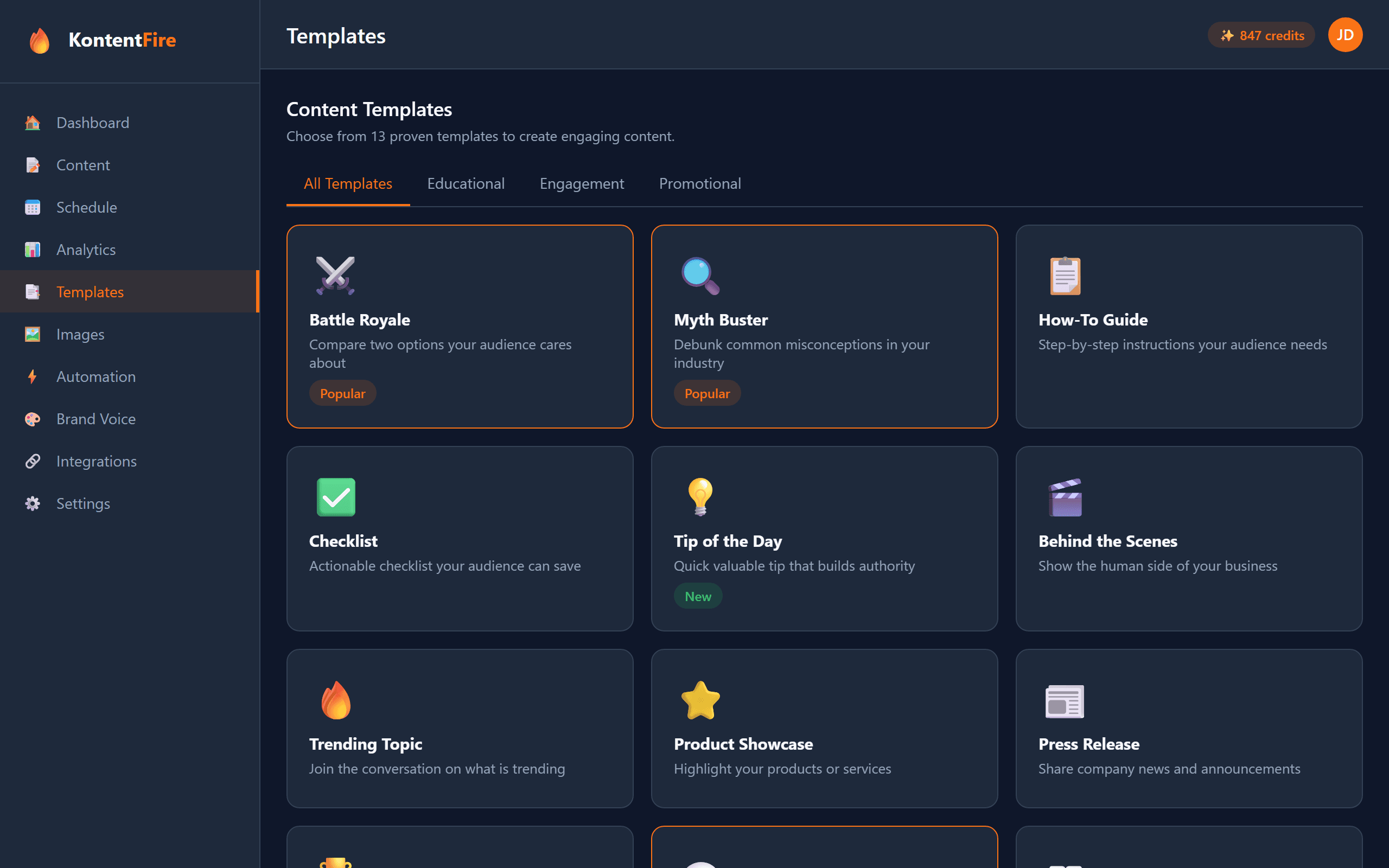Open Automation with the lightning bolt icon
The width and height of the screenshot is (1389, 868).
click(33, 376)
